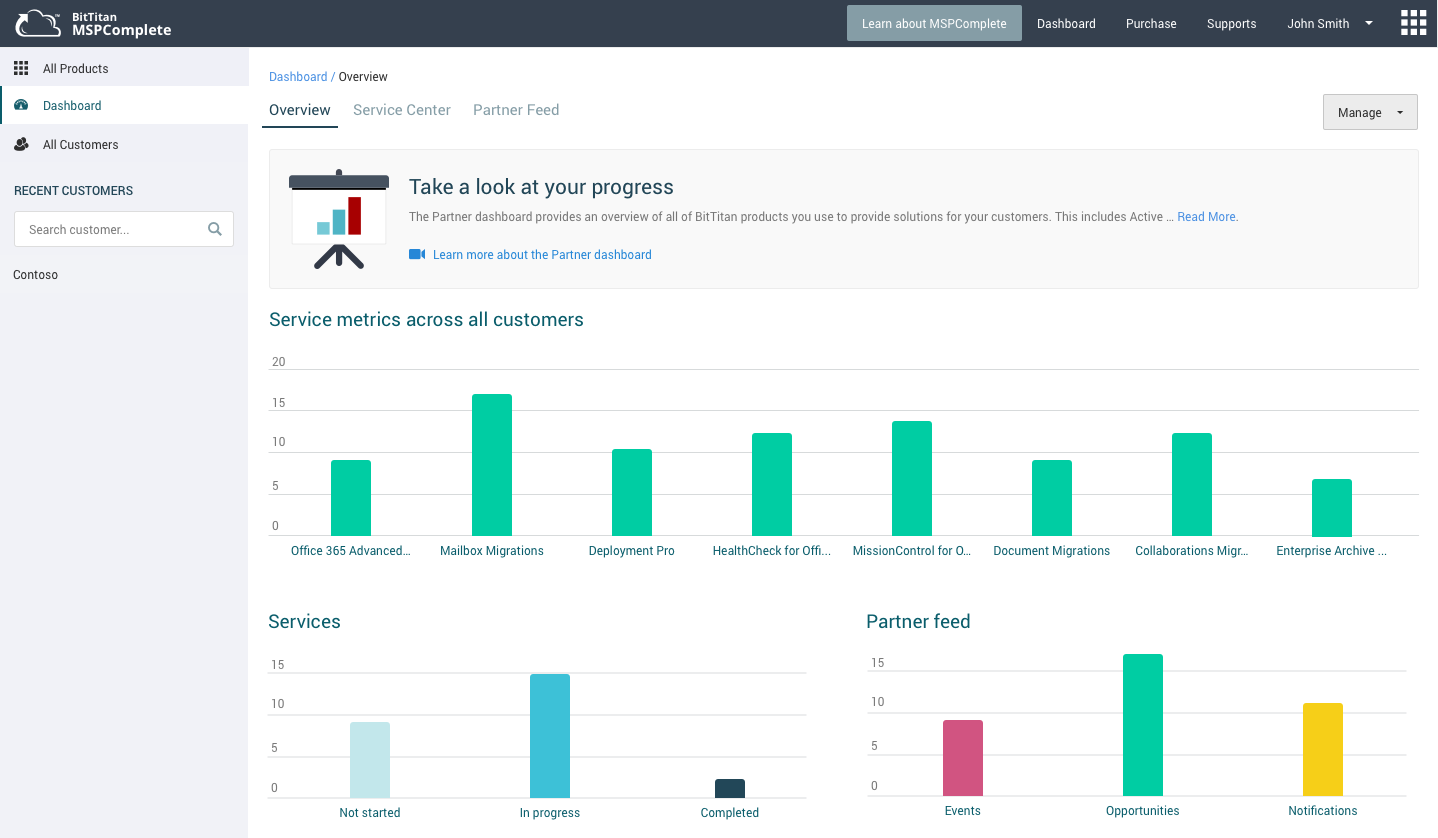Click the All Products grid icon
Viewport: 1438px width, 838px height.
tap(21, 68)
